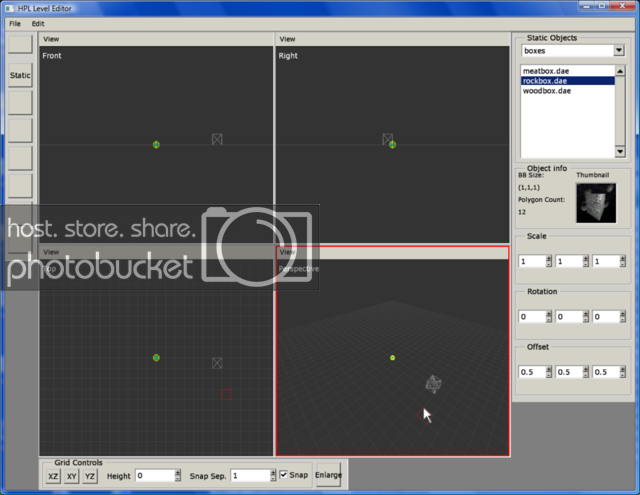The image size is (640, 495).
Task: Click the grid Height input field
Action: click(155, 476)
